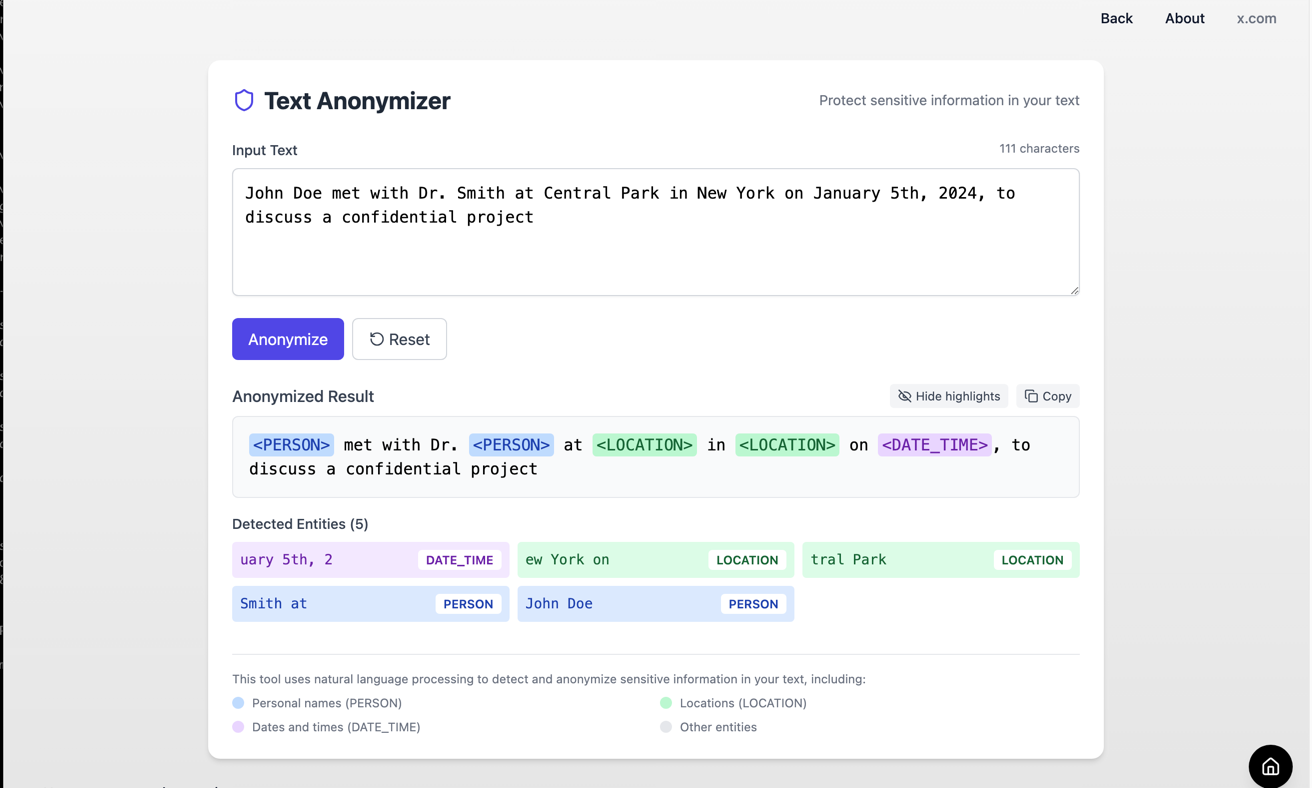Click Back in the top navigation
Screen dimensions: 1312x788
pos(1116,18)
